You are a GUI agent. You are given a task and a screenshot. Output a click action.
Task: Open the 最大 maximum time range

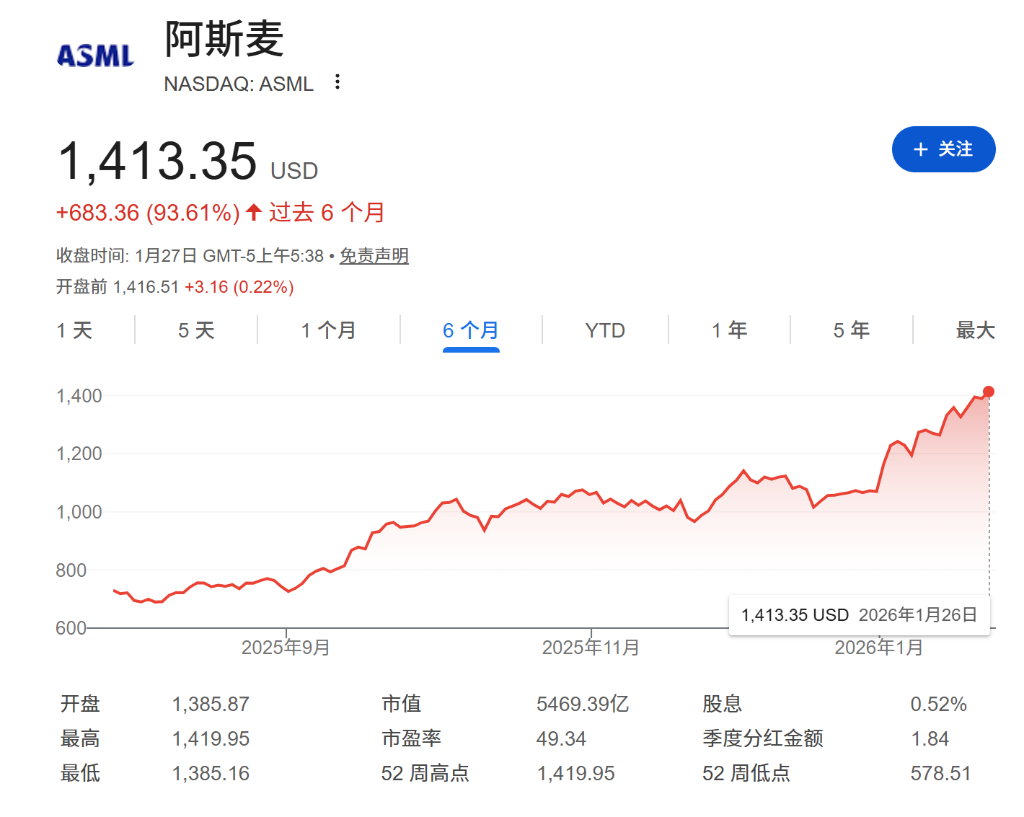(x=975, y=329)
